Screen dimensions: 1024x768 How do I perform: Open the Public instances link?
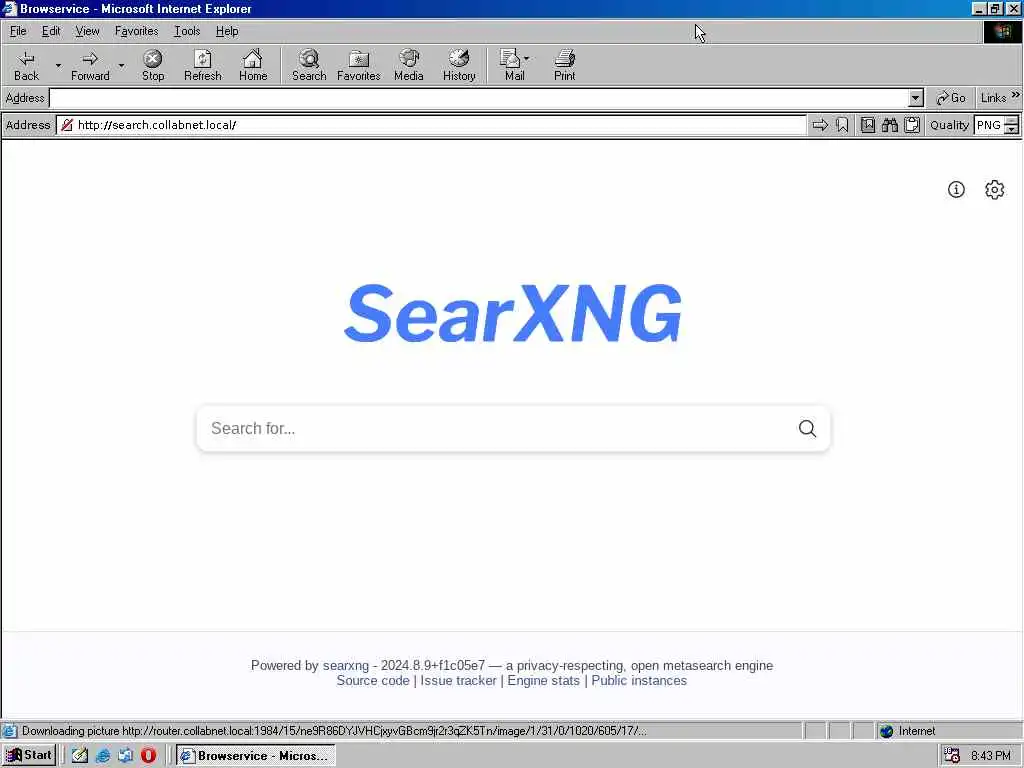639,680
